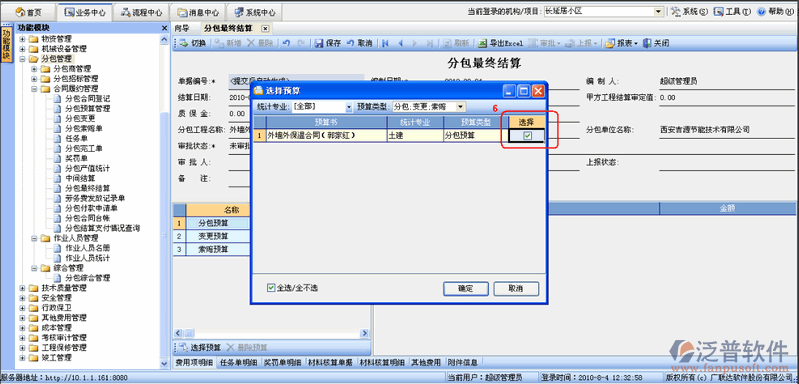
Task: Expand the 技术质量管理 node
Action: point(22,288)
